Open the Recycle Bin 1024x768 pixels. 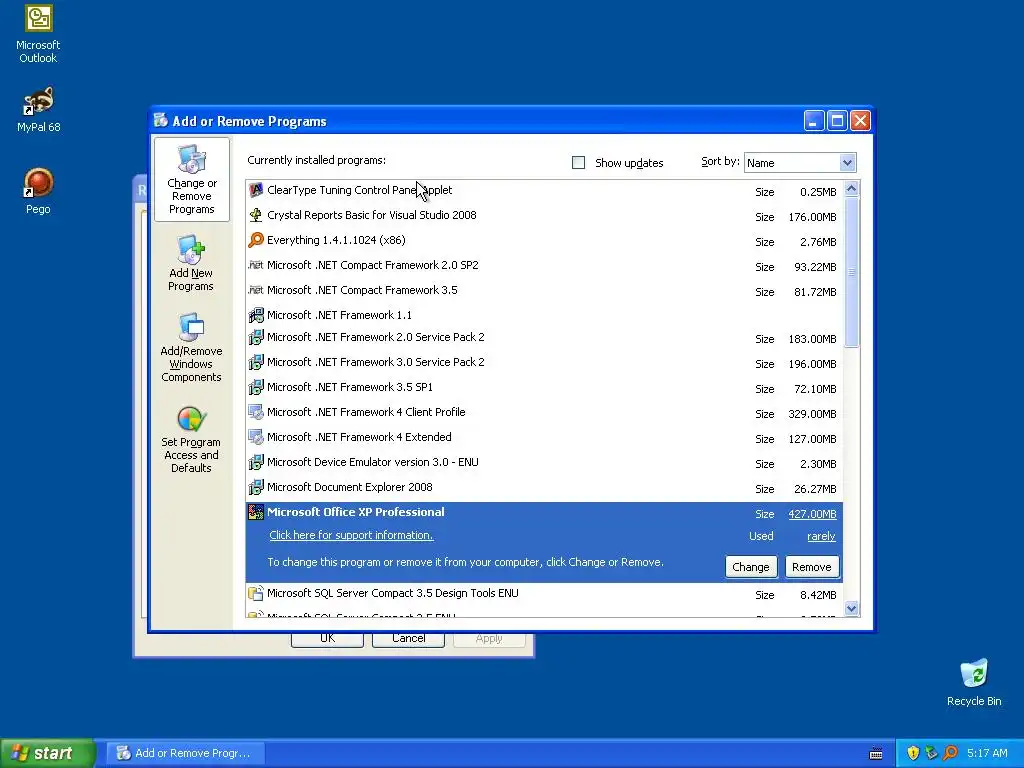(x=974, y=682)
